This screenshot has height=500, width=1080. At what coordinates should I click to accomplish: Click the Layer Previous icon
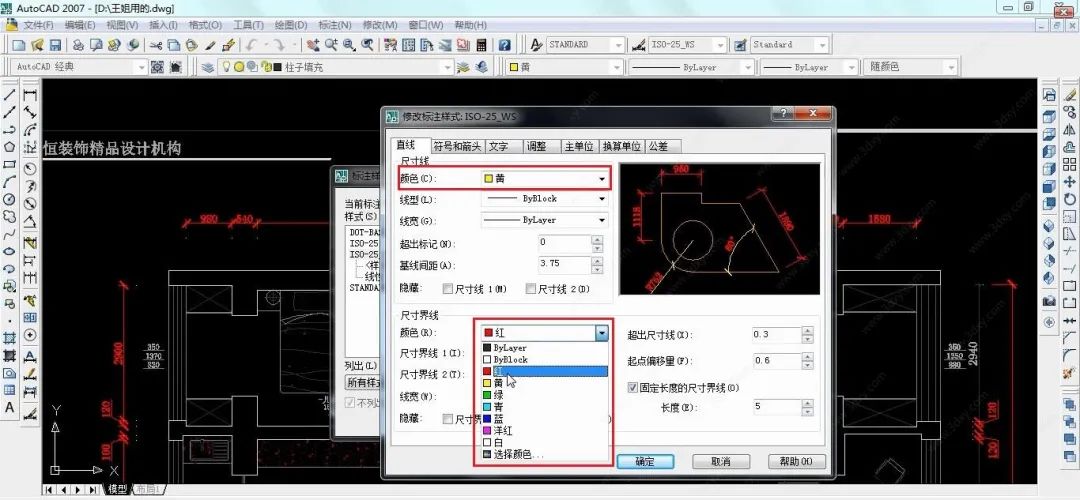[481, 67]
